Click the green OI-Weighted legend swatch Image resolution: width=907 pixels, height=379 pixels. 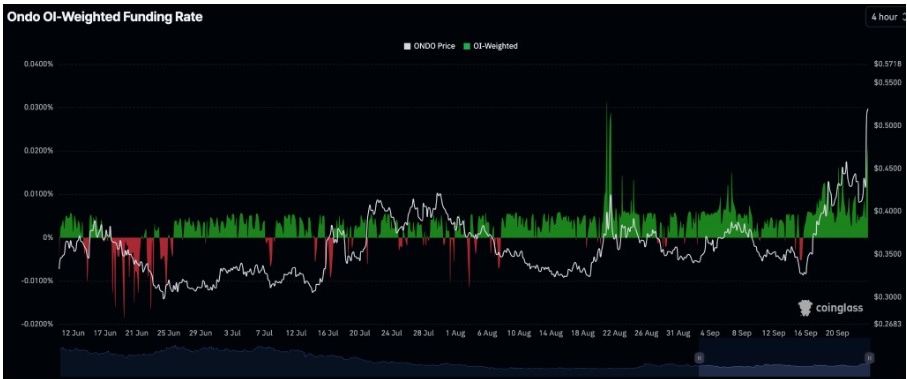pyautogui.click(x=467, y=46)
